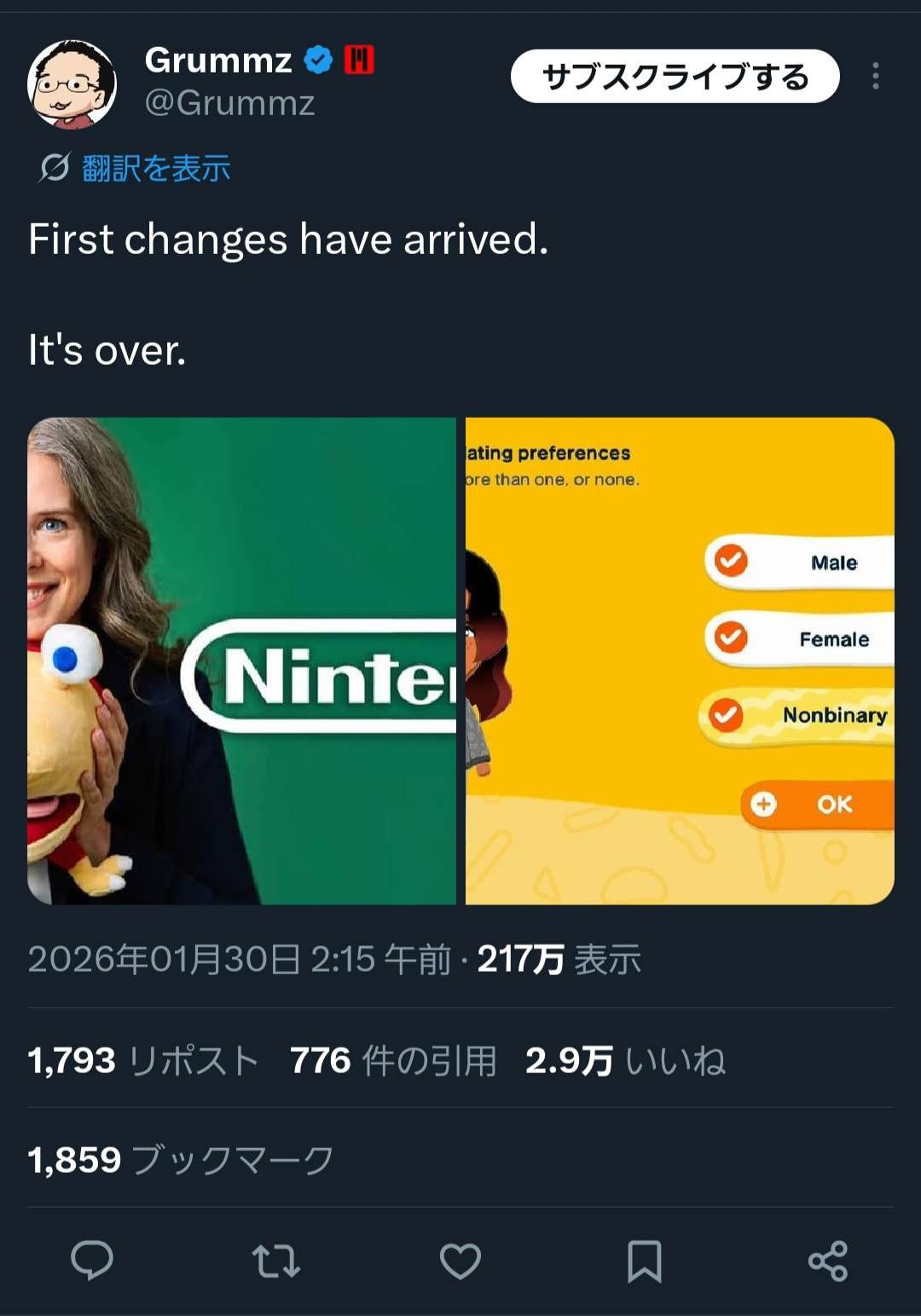Click the red affiliate badge icon

click(359, 61)
